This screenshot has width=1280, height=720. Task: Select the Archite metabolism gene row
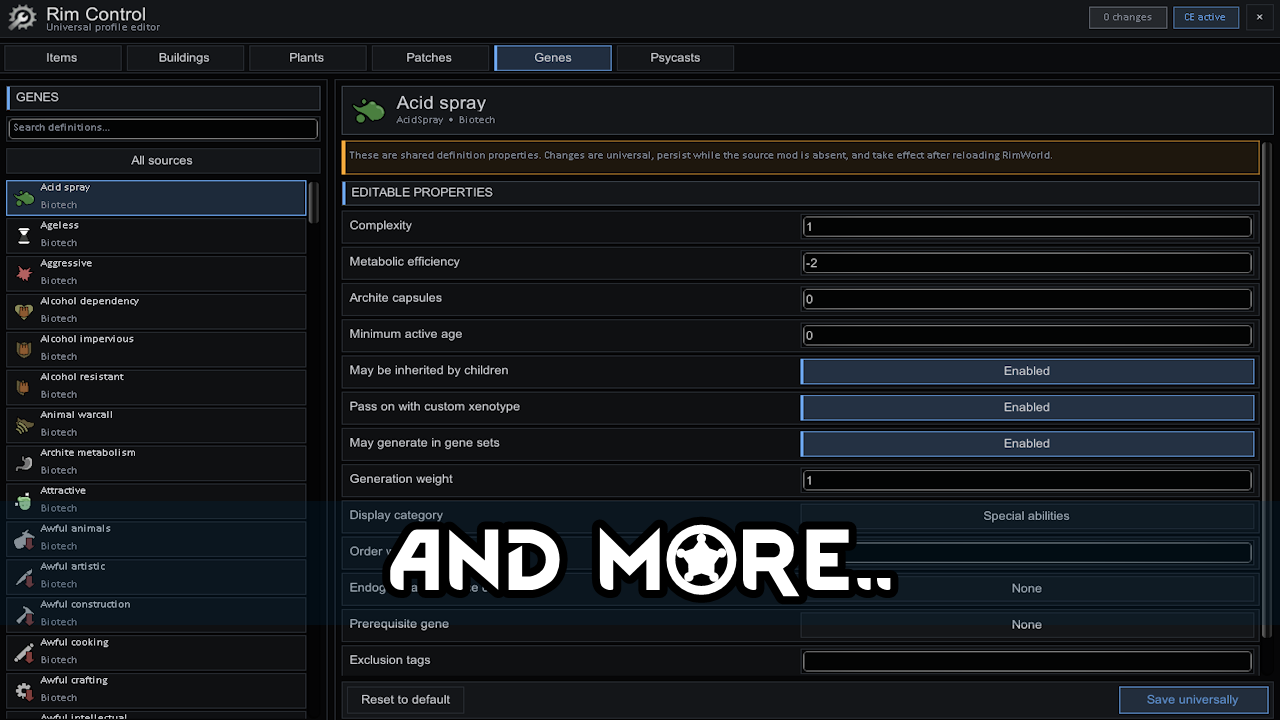point(156,463)
